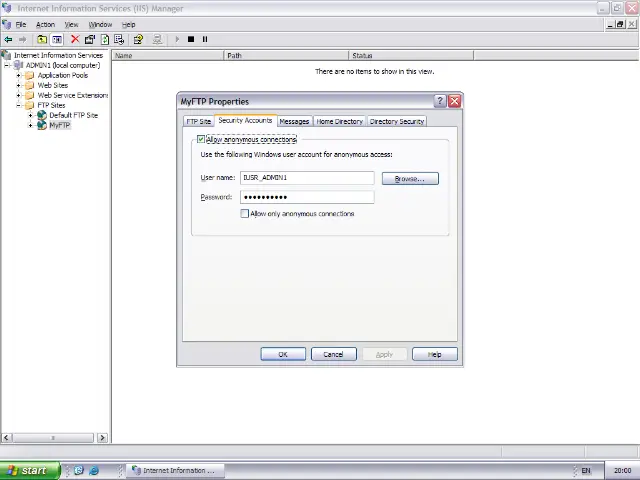Click the ADMIN1 computer icon in tree
The height and width of the screenshot is (480, 640).
tap(18, 65)
